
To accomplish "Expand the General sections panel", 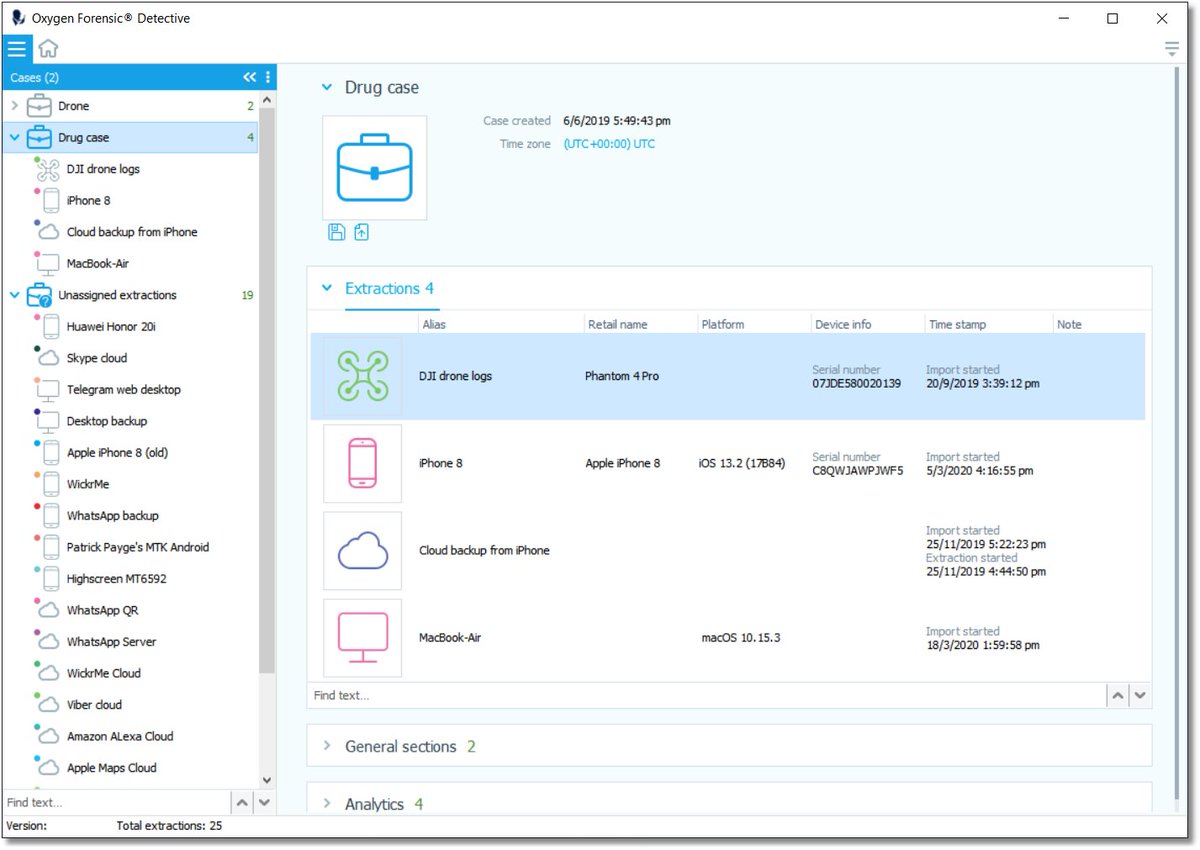I will point(326,747).
